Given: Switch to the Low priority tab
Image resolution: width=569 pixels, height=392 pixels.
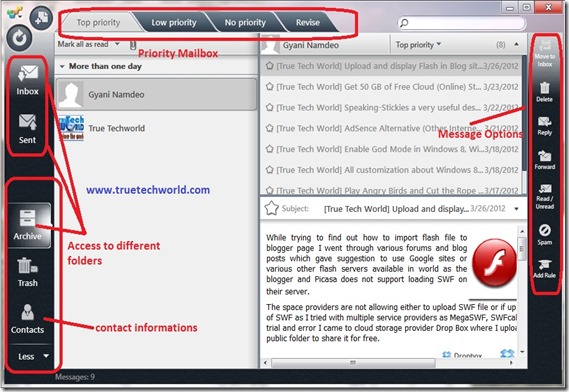Looking at the screenshot, I should click(x=173, y=23).
